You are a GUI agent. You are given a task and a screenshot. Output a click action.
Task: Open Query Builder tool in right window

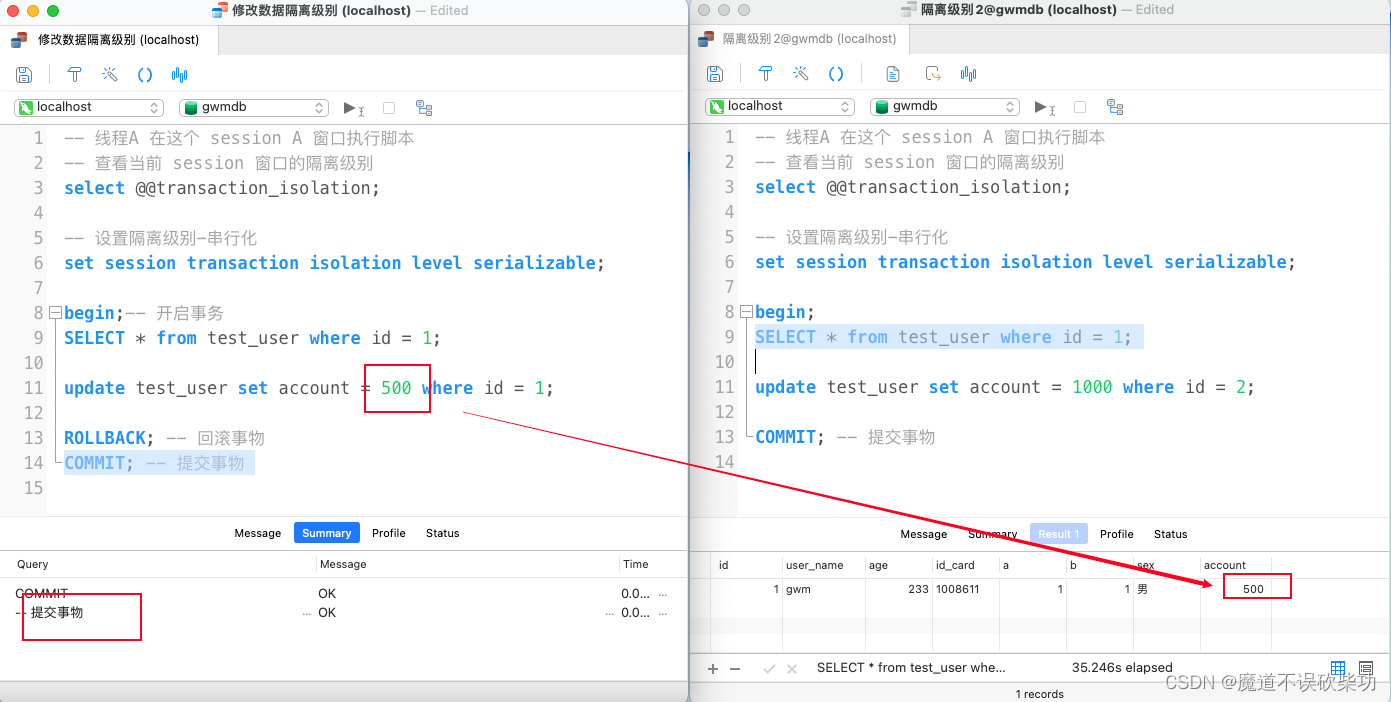pyautogui.click(x=765, y=74)
